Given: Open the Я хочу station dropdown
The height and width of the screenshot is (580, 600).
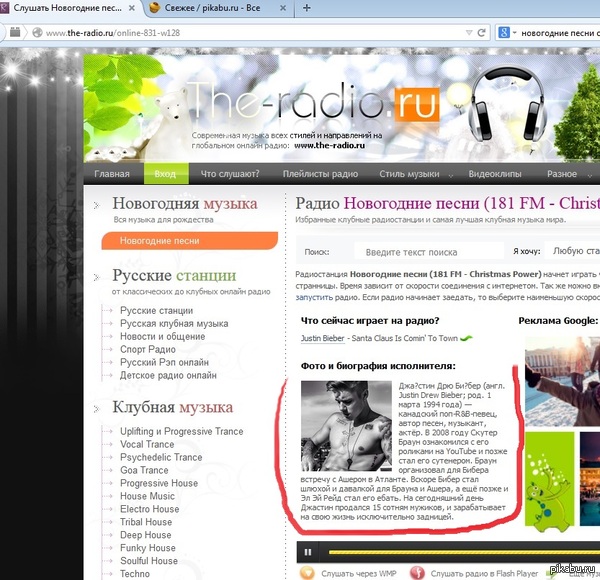Looking at the screenshot, I should (x=572, y=251).
